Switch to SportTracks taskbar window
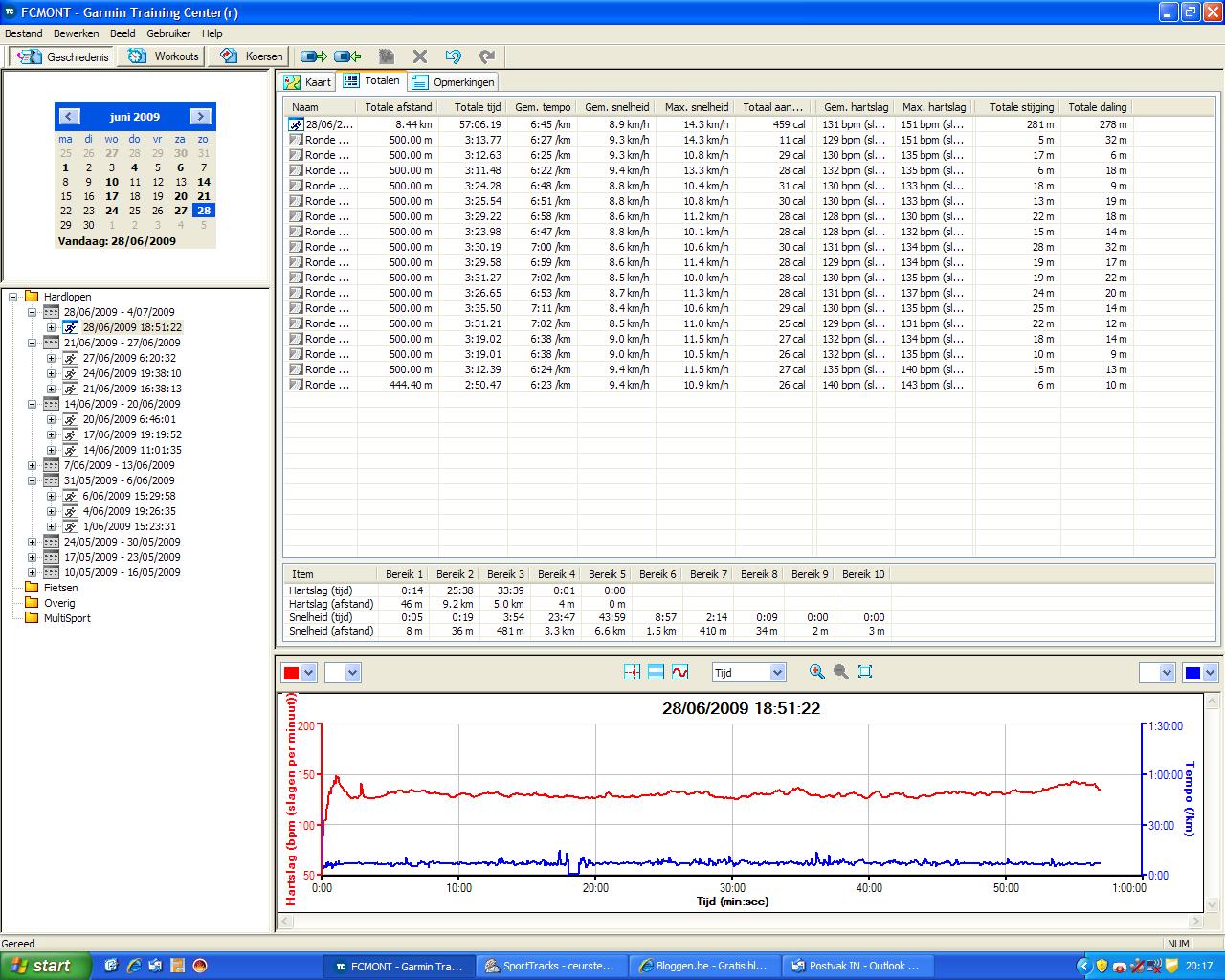1225x980 pixels. coord(552,966)
